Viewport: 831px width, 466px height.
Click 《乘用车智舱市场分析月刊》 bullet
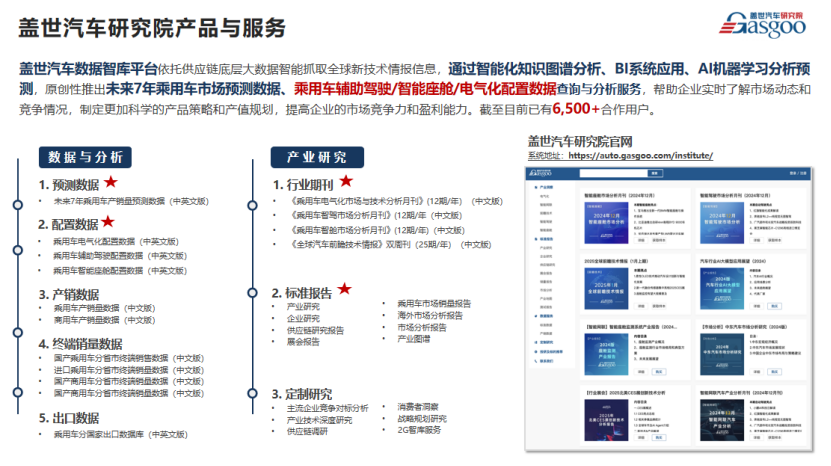377,231
